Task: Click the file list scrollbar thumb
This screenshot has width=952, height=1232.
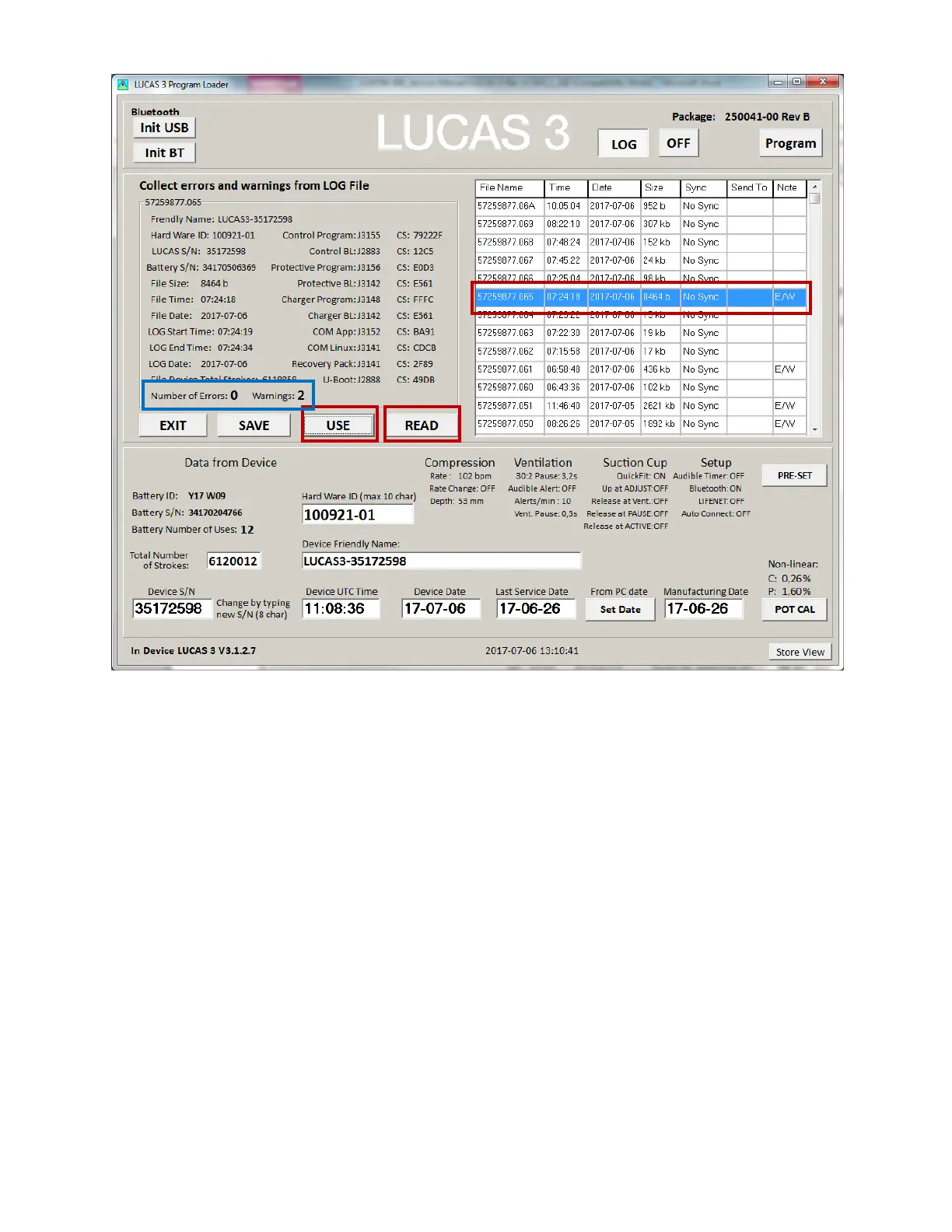Action: [814, 198]
